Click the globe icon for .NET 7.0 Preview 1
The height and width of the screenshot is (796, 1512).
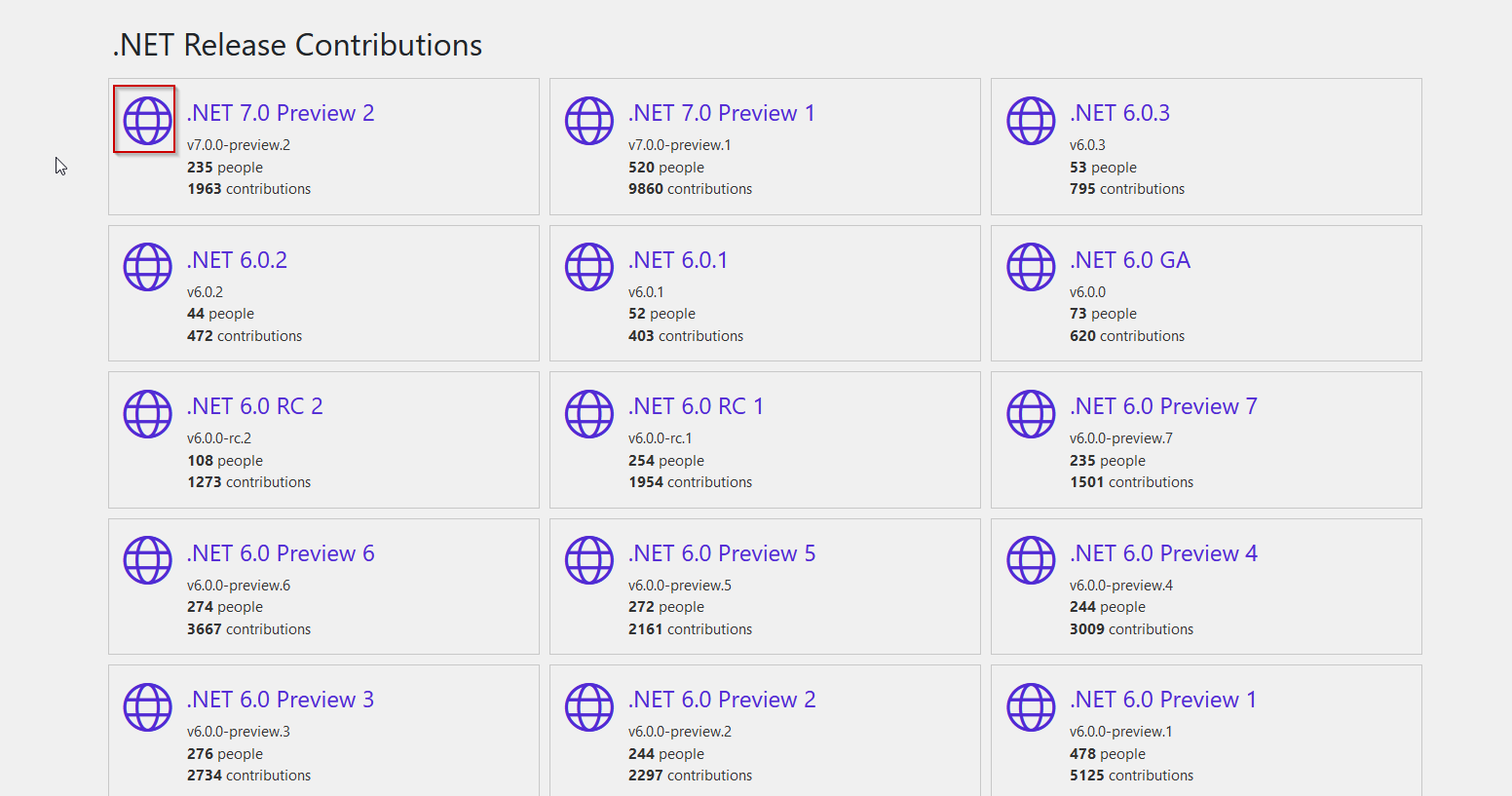[x=588, y=120]
